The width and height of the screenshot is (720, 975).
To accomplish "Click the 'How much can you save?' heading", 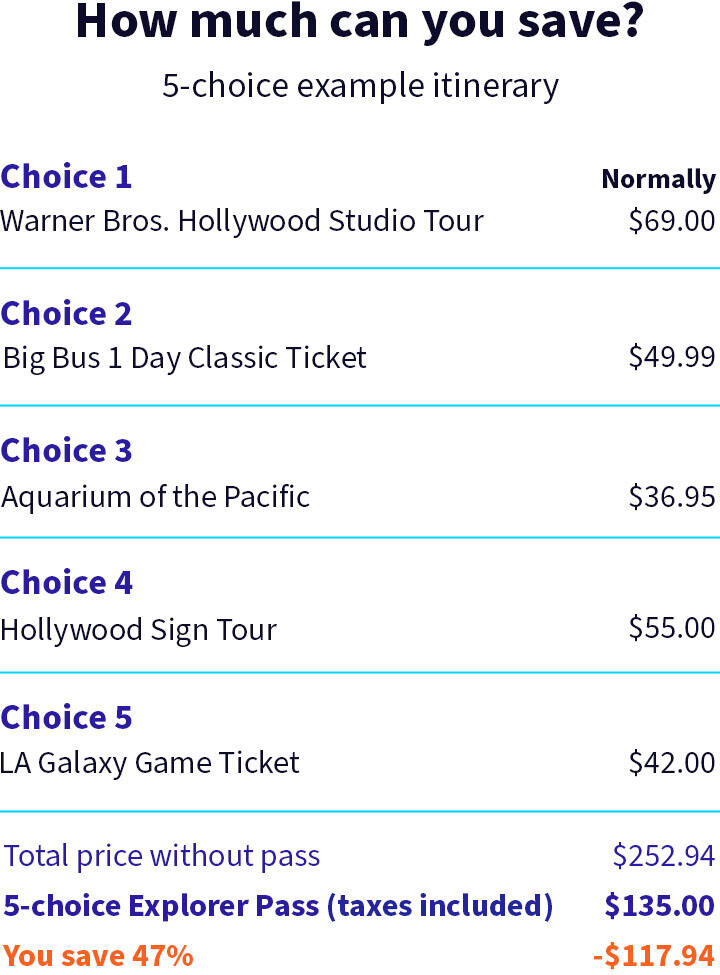I will tap(359, 22).
